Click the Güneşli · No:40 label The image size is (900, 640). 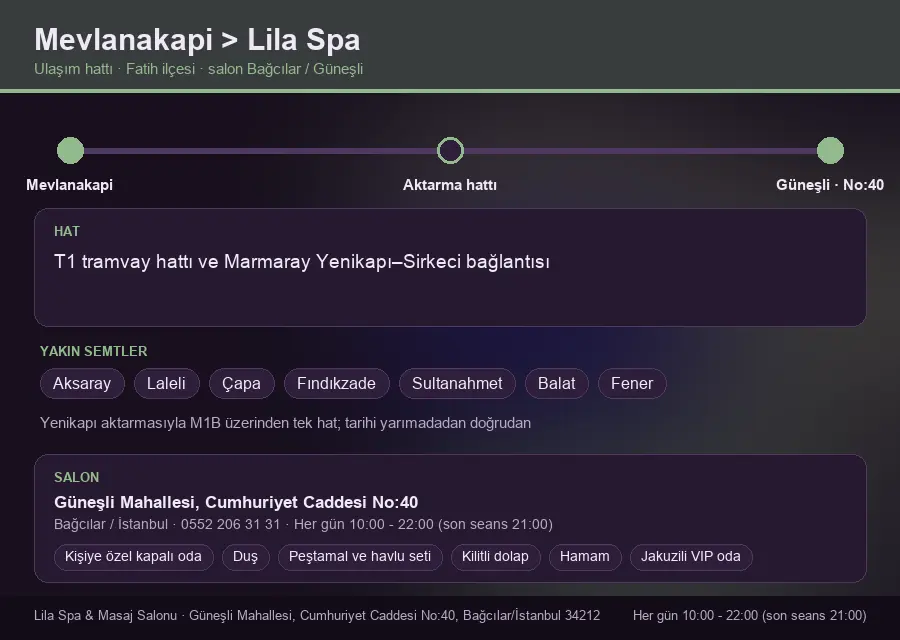click(x=830, y=185)
